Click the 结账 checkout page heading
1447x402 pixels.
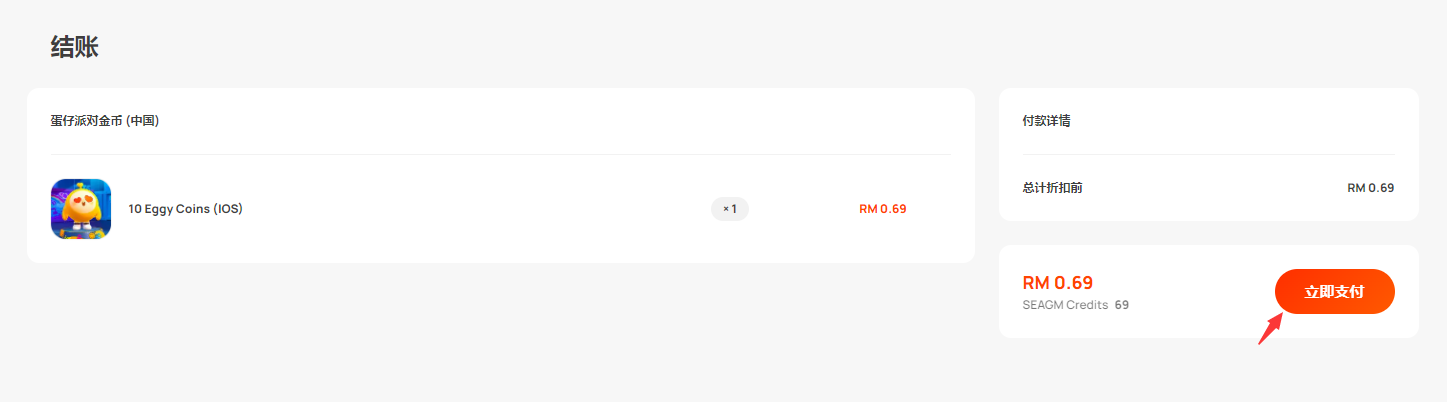(75, 47)
